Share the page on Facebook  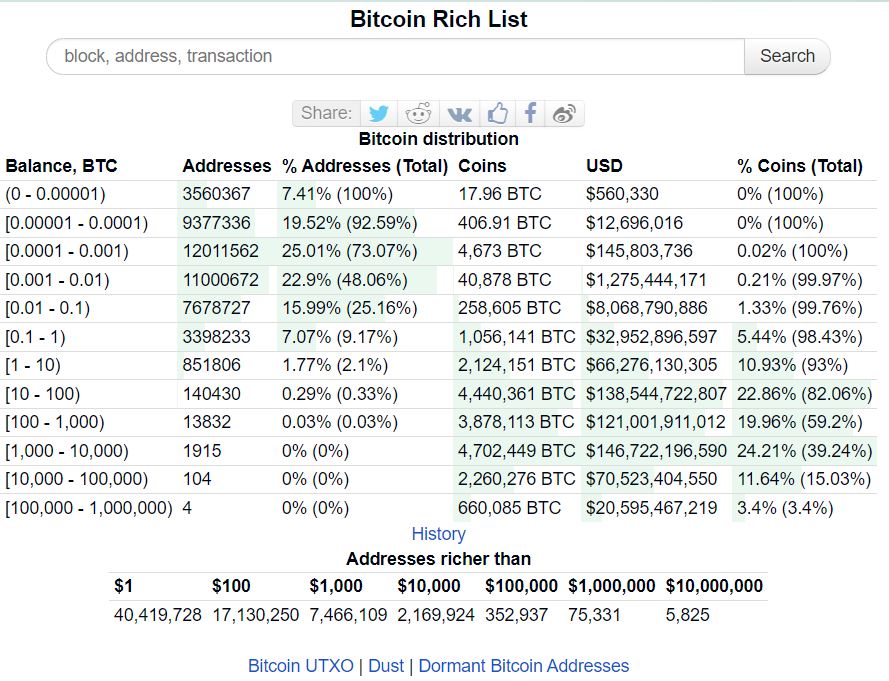pyautogui.click(x=531, y=113)
